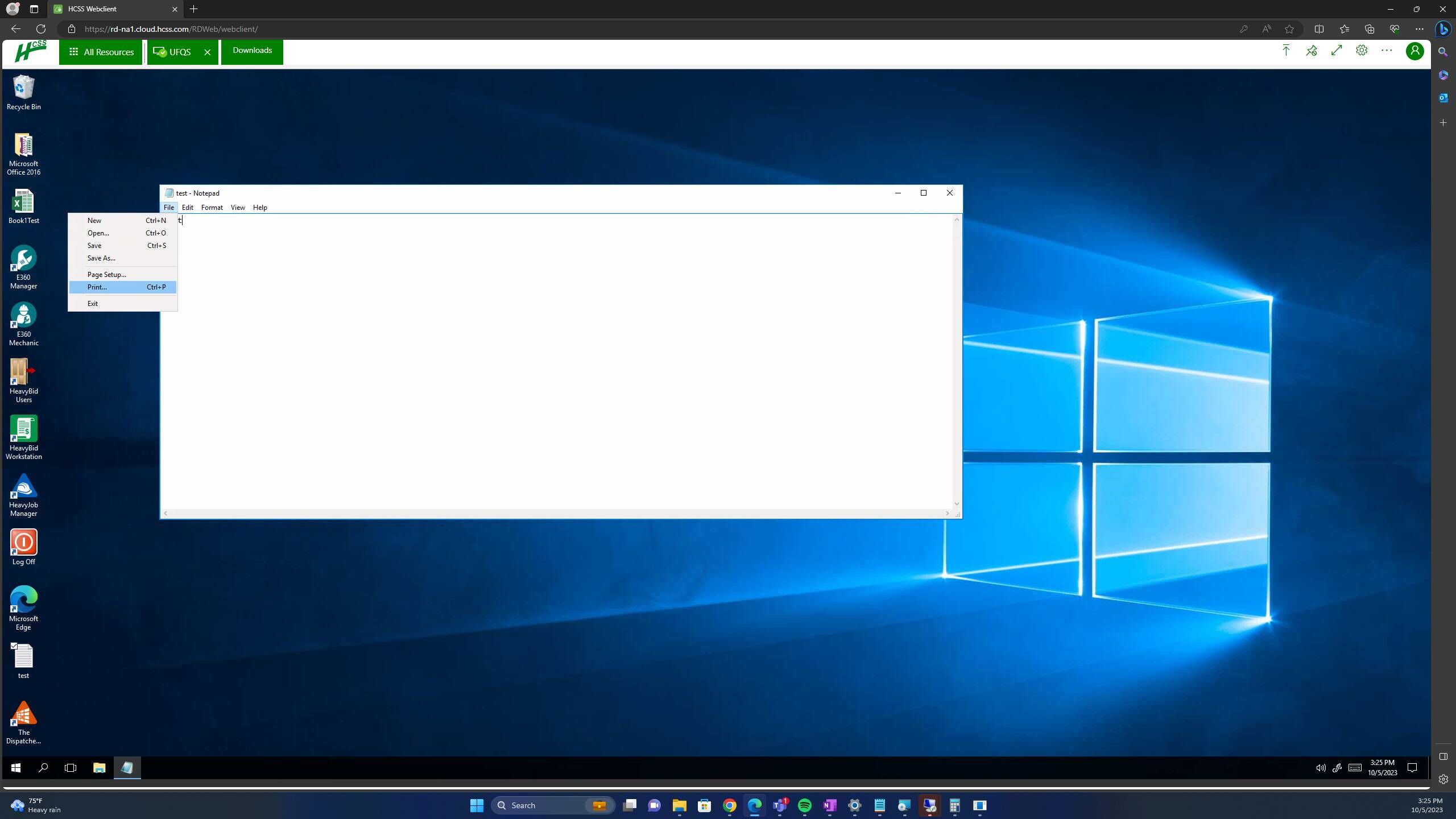Open Spotify from the Windows taskbar

click(805, 805)
